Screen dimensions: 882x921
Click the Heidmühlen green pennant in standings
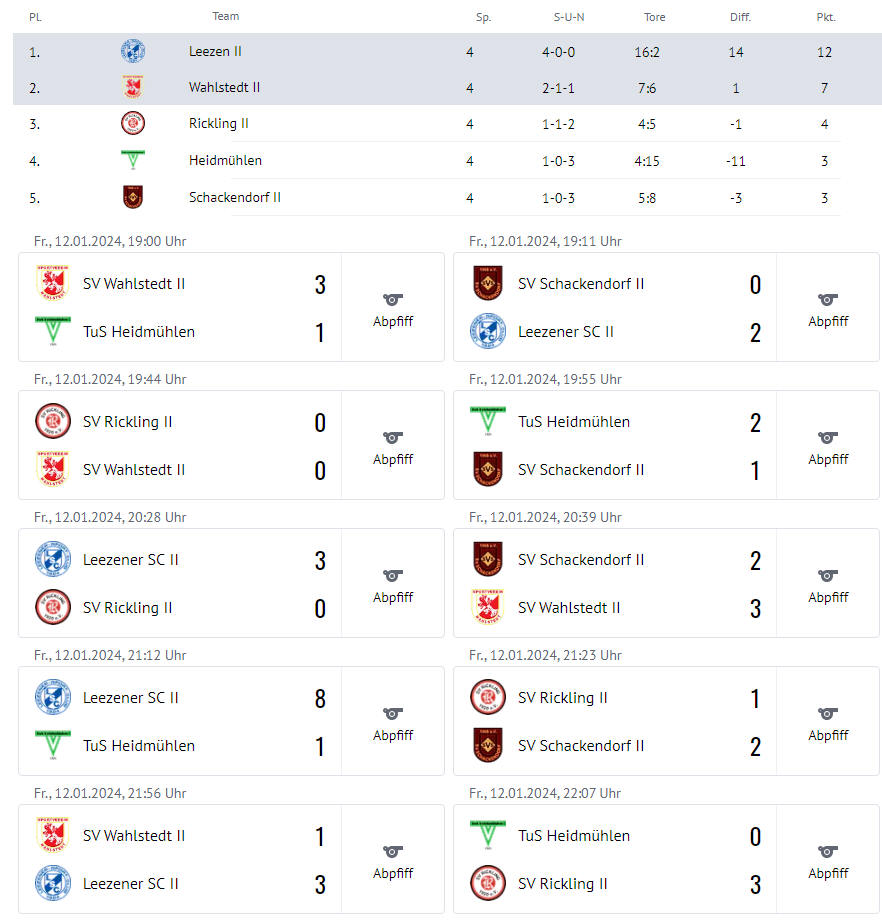(133, 160)
